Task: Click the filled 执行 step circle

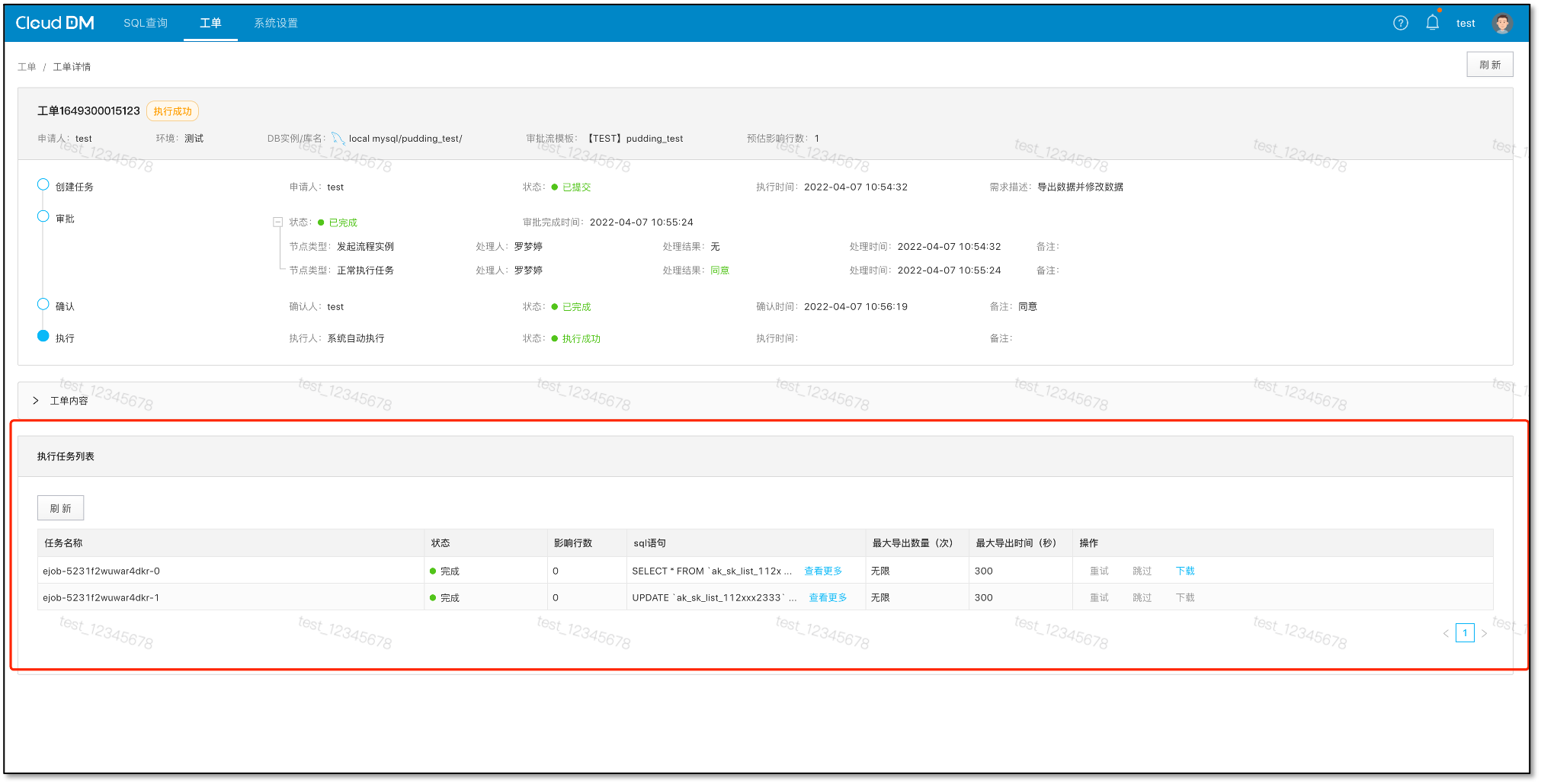Action: pyautogui.click(x=43, y=336)
